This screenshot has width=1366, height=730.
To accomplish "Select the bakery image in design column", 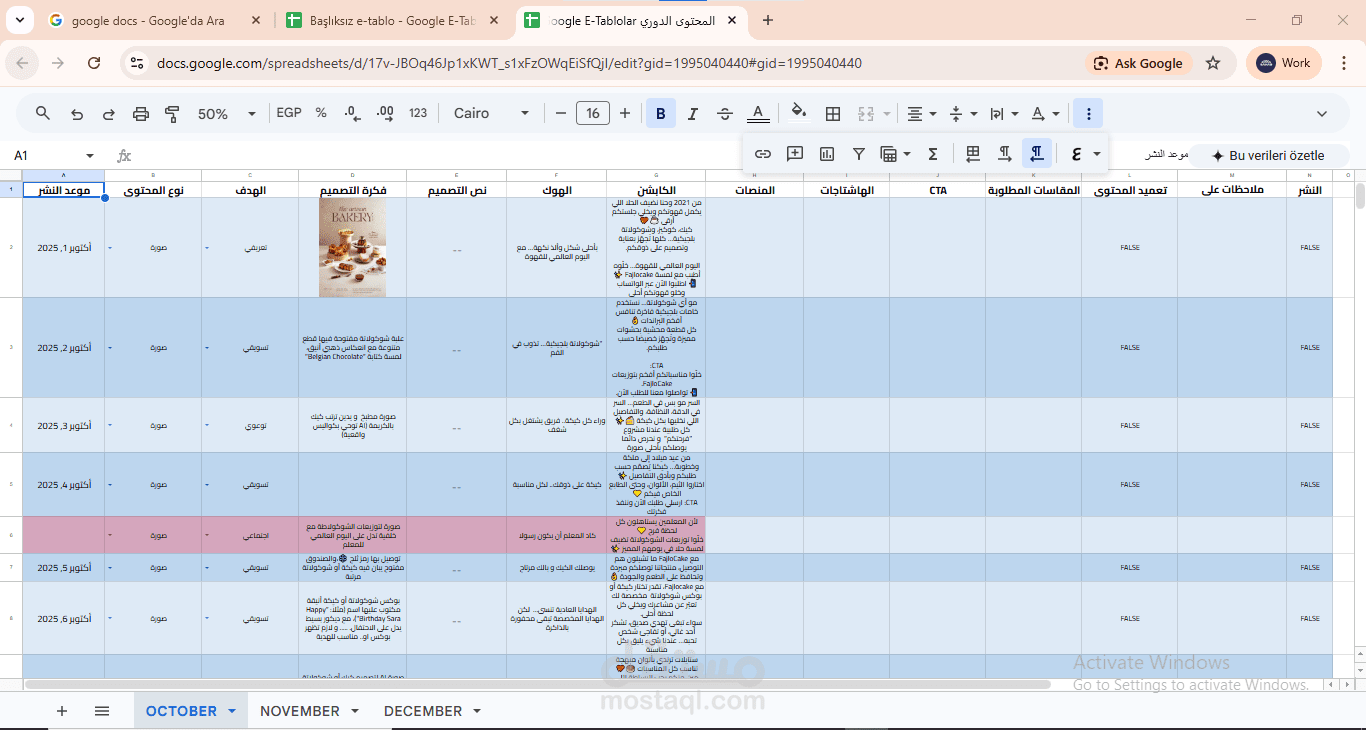I will (x=352, y=247).
